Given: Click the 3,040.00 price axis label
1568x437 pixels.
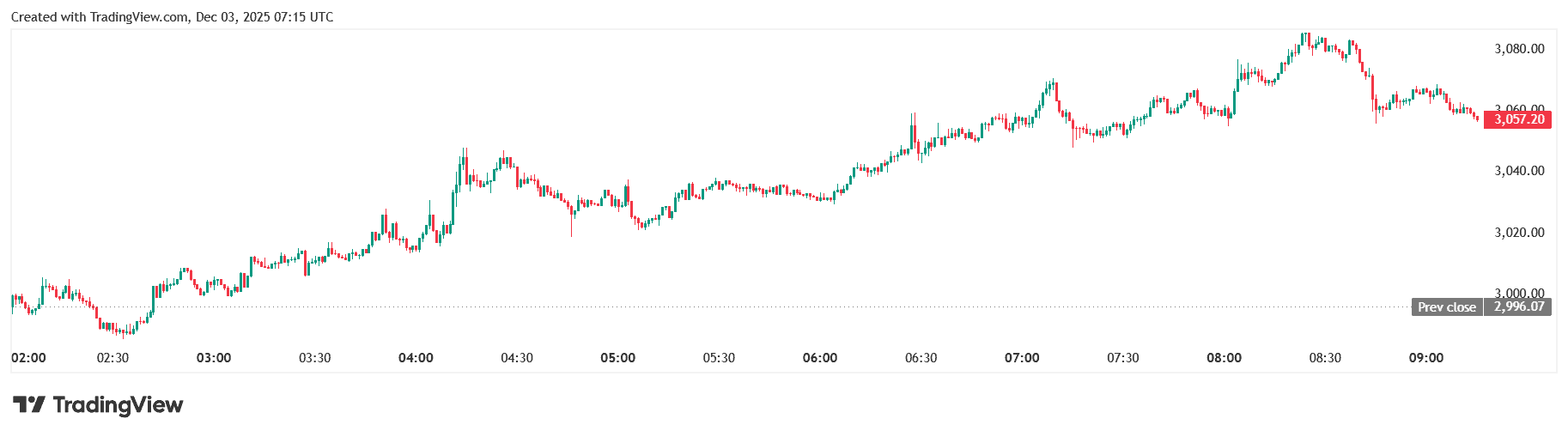Looking at the screenshot, I should coord(1519,171).
